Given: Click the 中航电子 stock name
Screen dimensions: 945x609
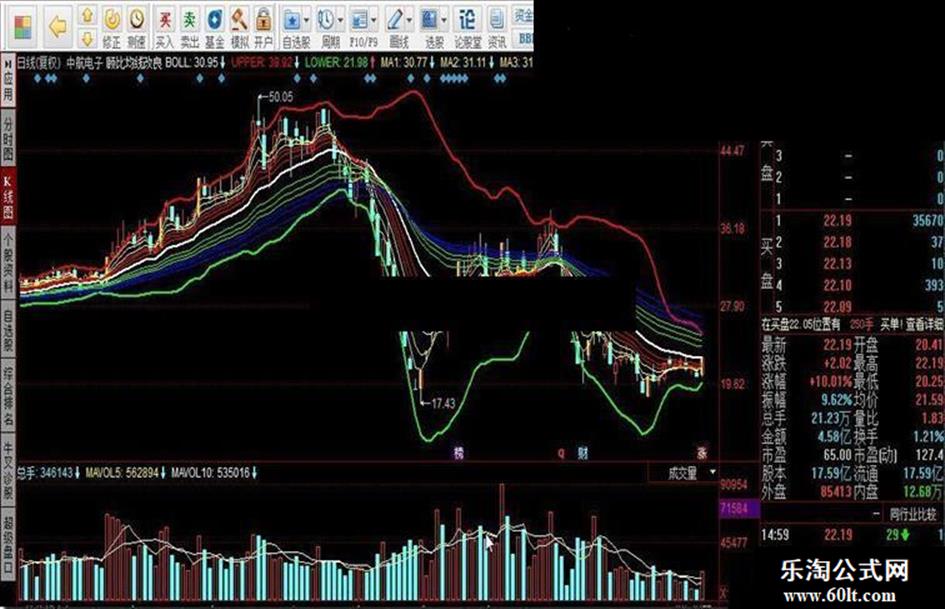Looking at the screenshot, I should tap(84, 62).
